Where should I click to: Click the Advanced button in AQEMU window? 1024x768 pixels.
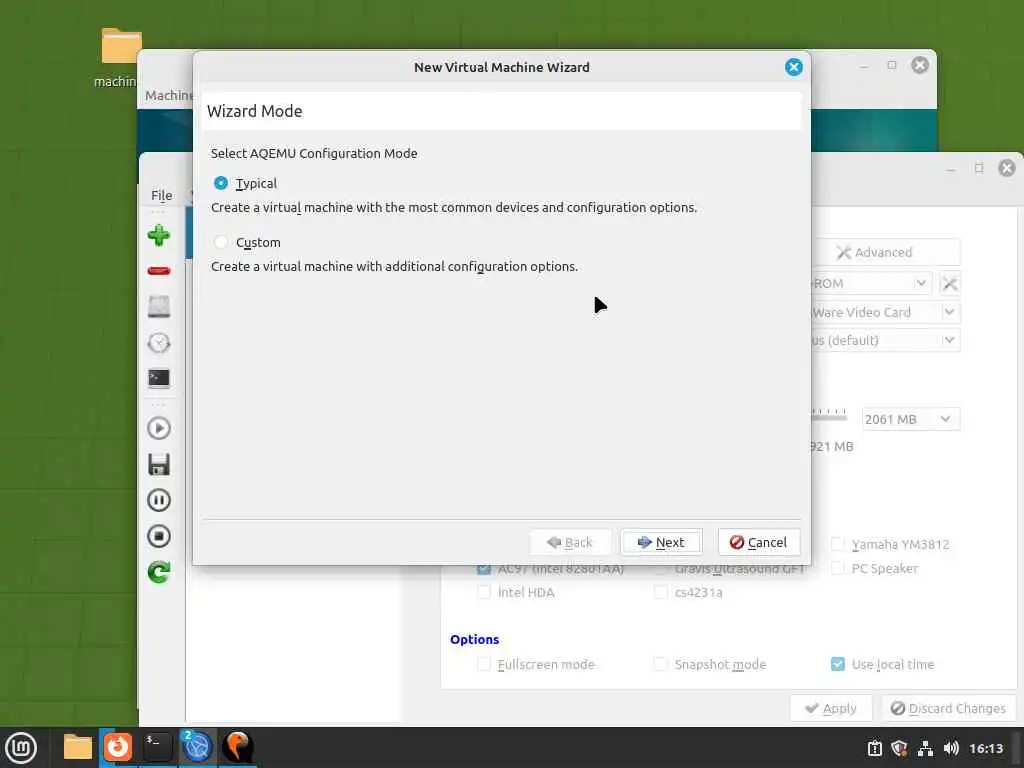coord(886,253)
